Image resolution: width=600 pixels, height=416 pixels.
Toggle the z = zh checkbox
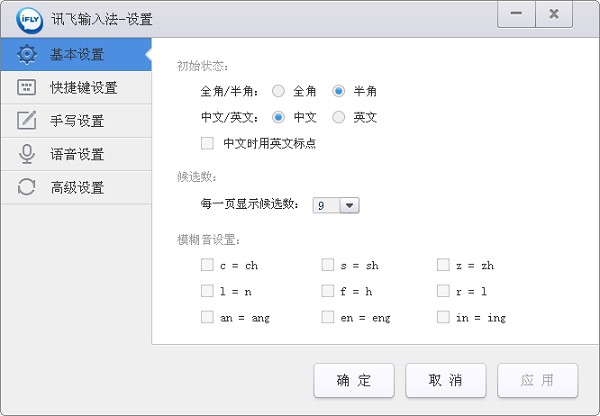tap(443, 265)
